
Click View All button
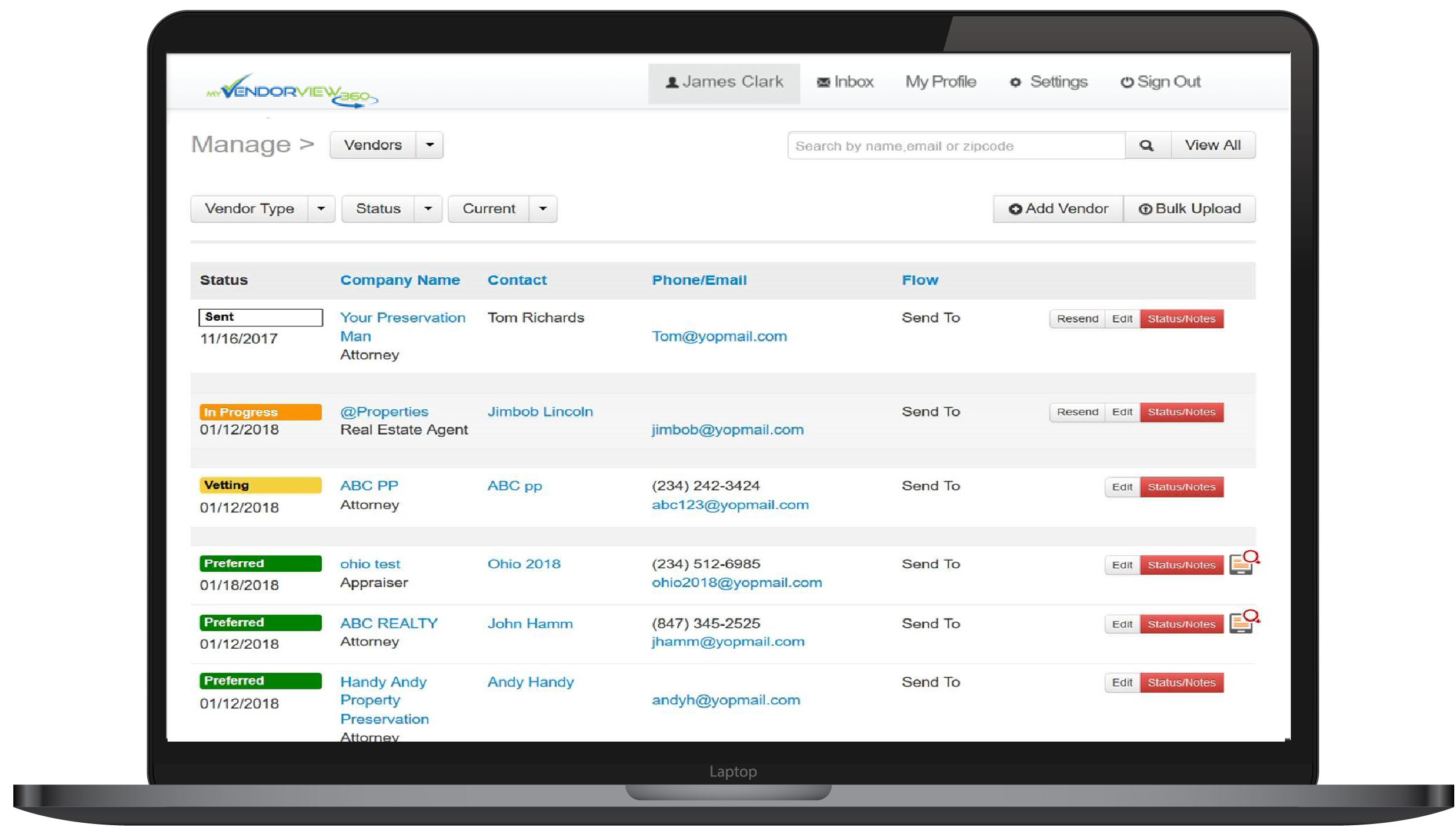1214,146
